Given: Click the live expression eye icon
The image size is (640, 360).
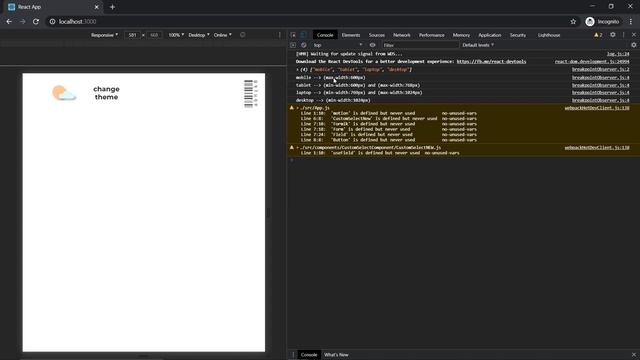Looking at the screenshot, I should click(372, 45).
